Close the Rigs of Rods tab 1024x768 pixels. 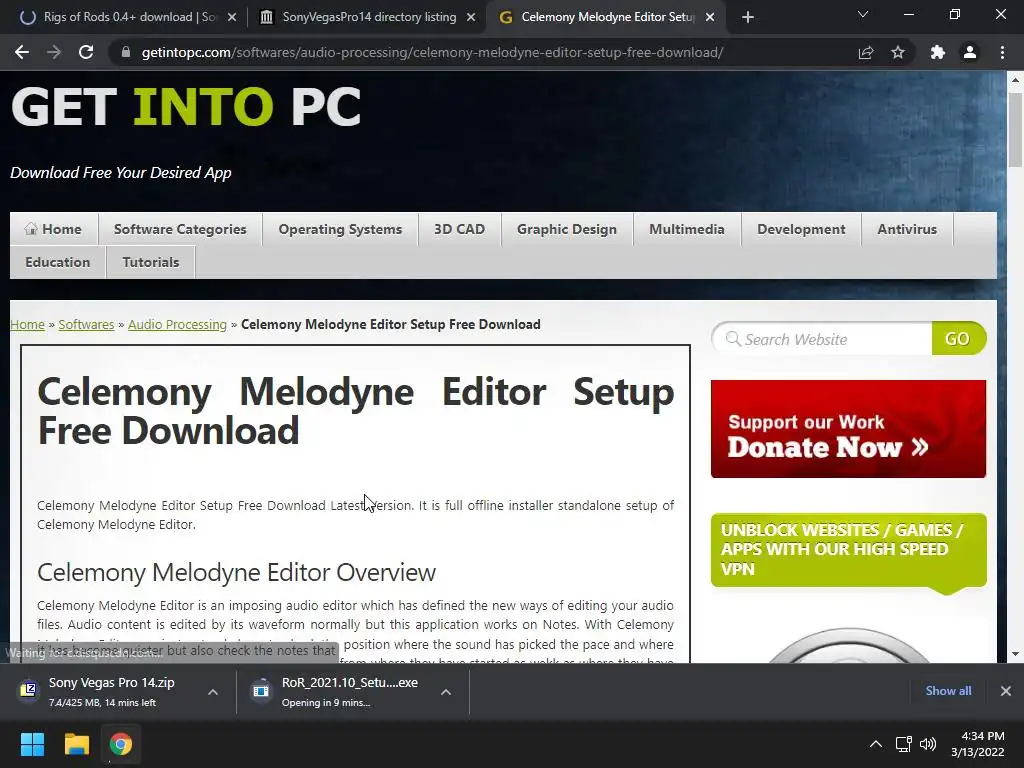click(231, 17)
